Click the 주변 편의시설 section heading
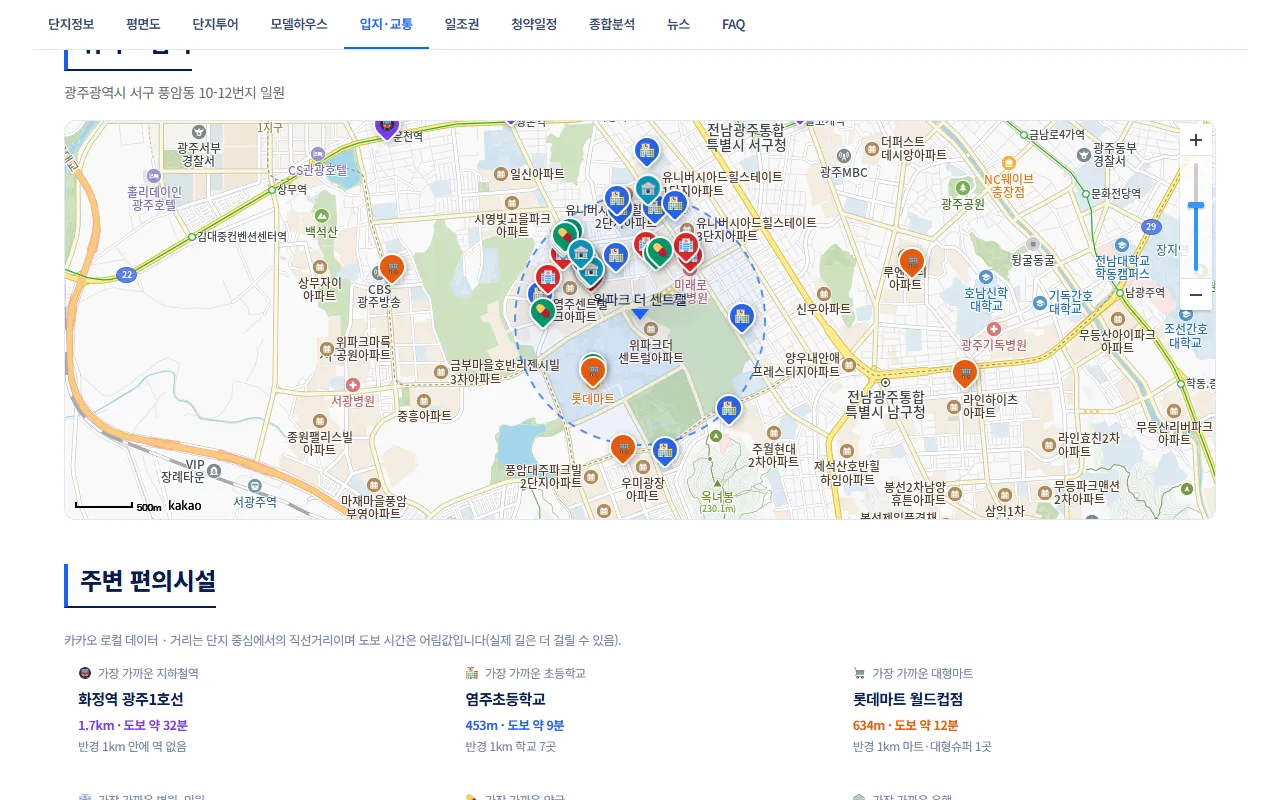 coord(148,580)
